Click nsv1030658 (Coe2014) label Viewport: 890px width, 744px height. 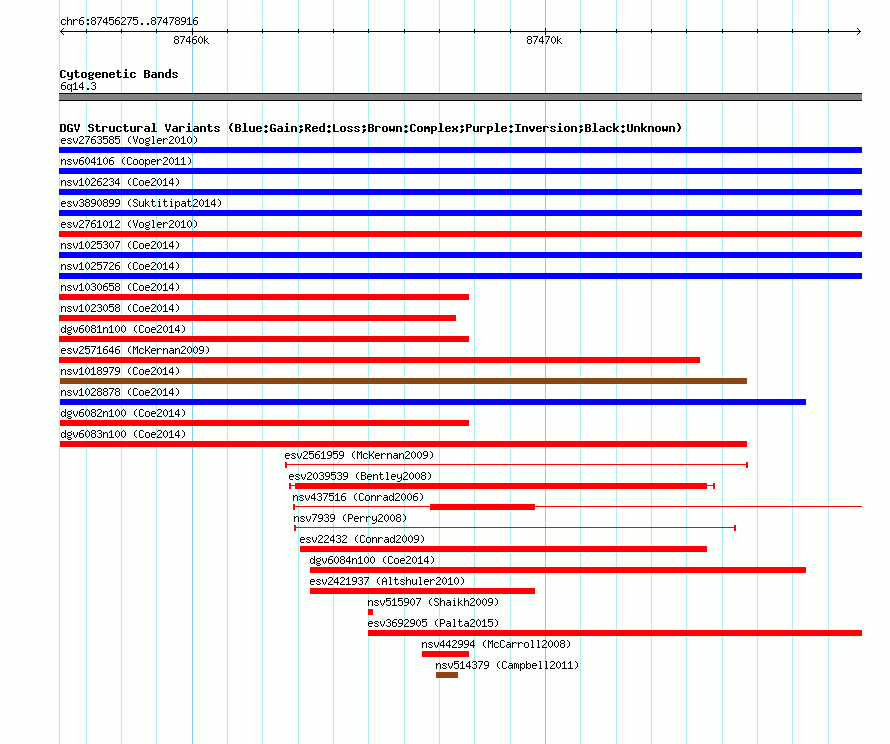(x=120, y=287)
